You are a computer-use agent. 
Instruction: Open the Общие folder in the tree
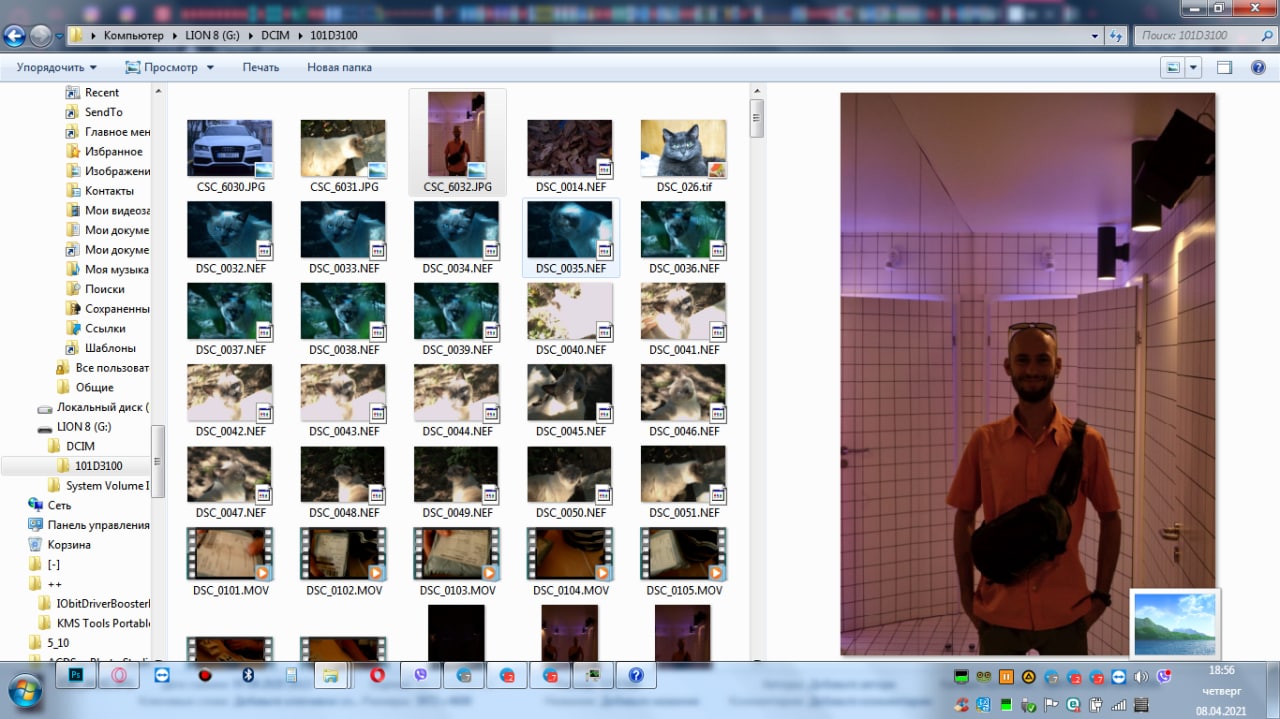[94, 387]
